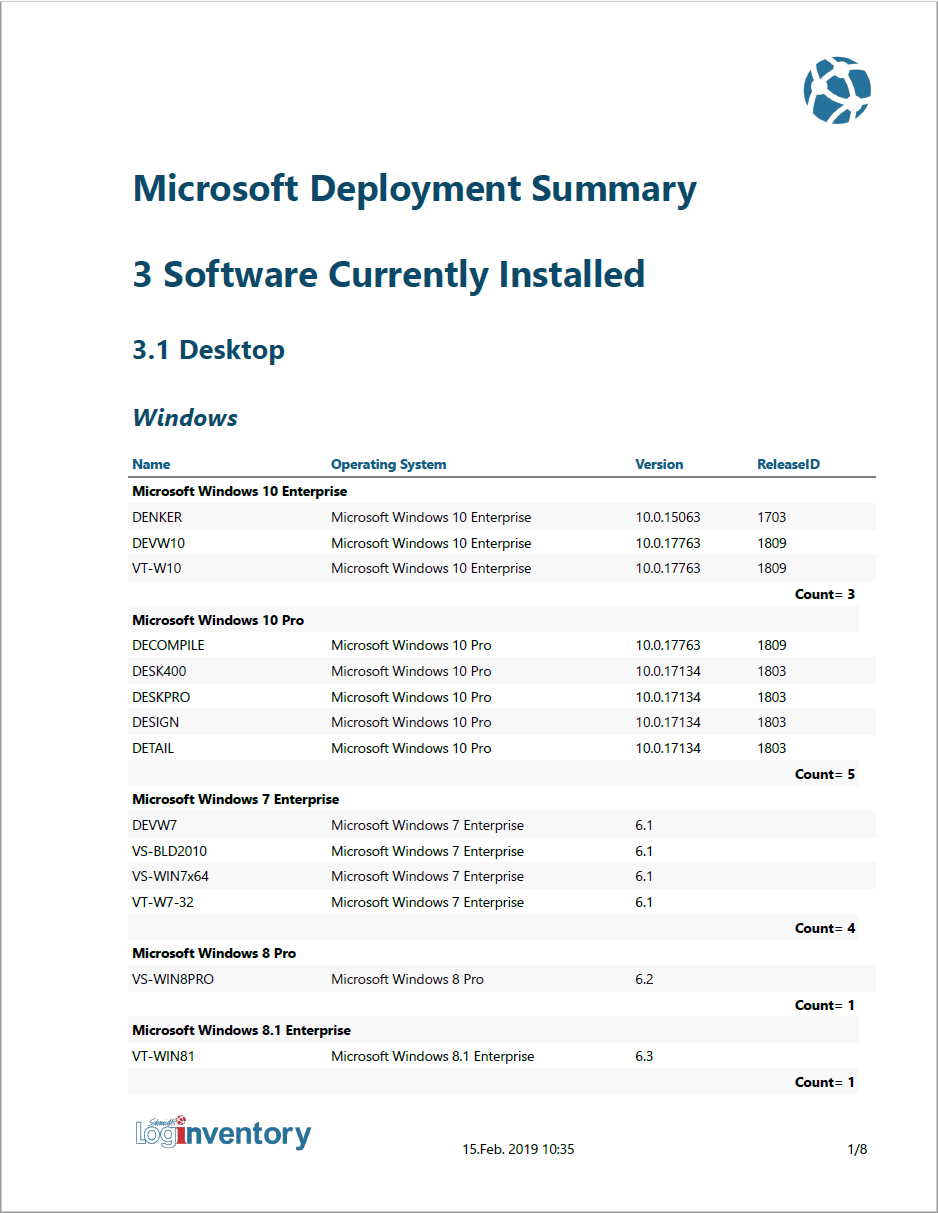Click the computer name "DEVW7"
Image resolution: width=938 pixels, height=1213 pixels.
point(154,825)
